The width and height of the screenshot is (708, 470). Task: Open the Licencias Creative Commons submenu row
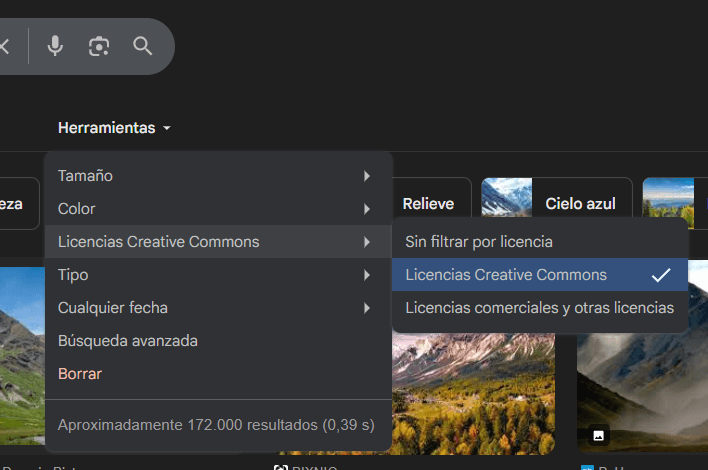pos(218,242)
